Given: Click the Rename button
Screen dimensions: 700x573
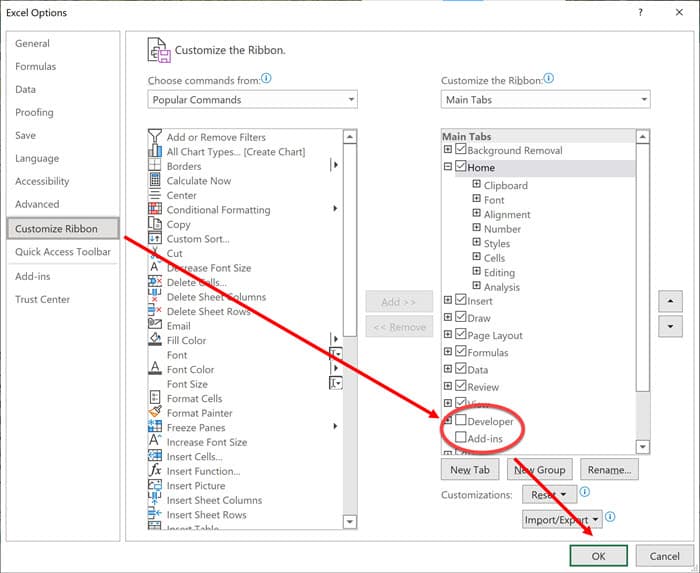Looking at the screenshot, I should coord(609,470).
